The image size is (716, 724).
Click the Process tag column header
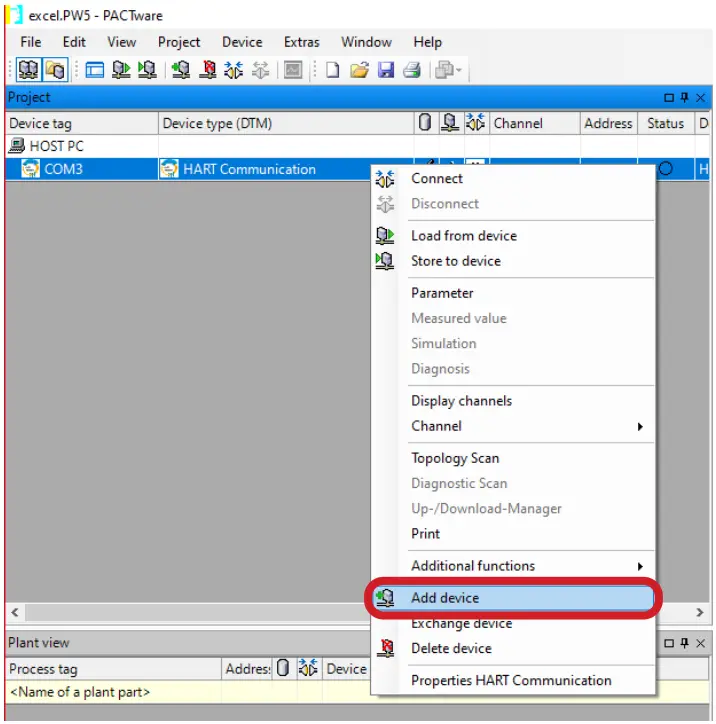[114, 669]
